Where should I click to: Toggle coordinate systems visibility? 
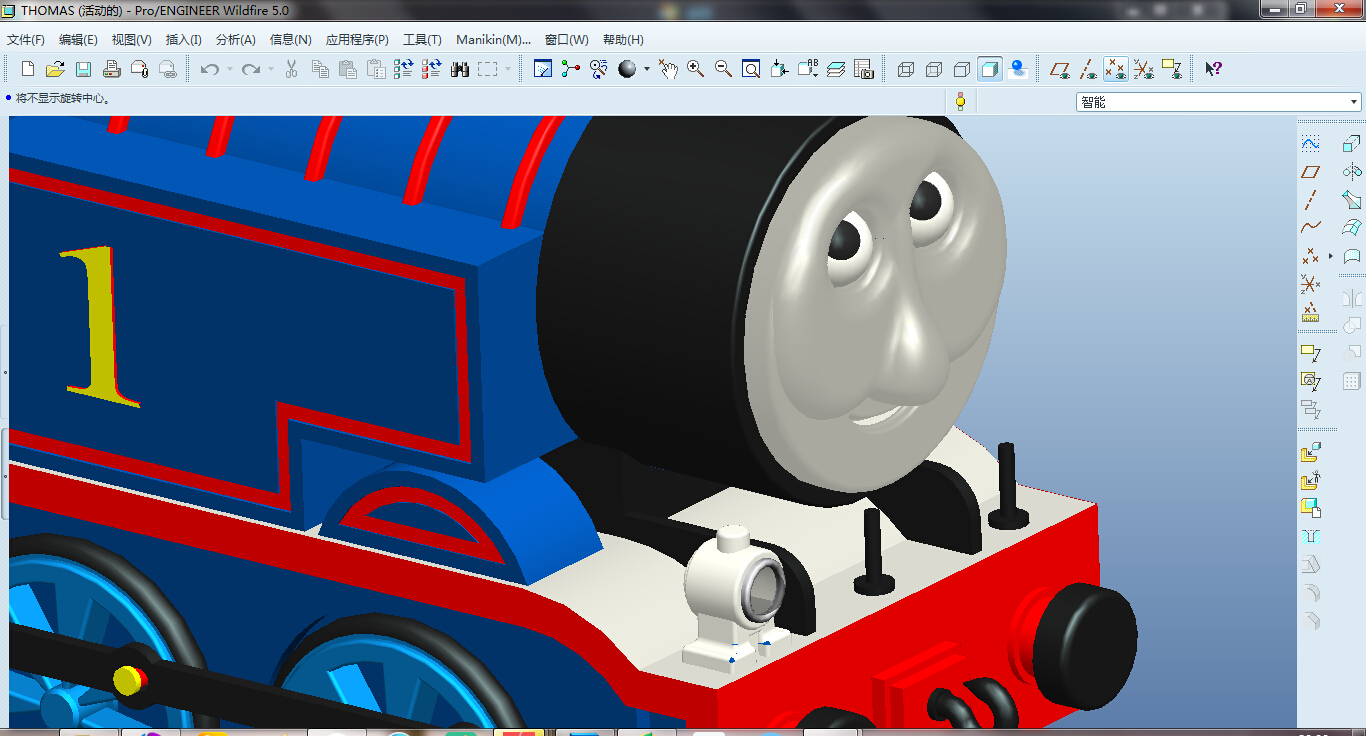pos(1144,69)
